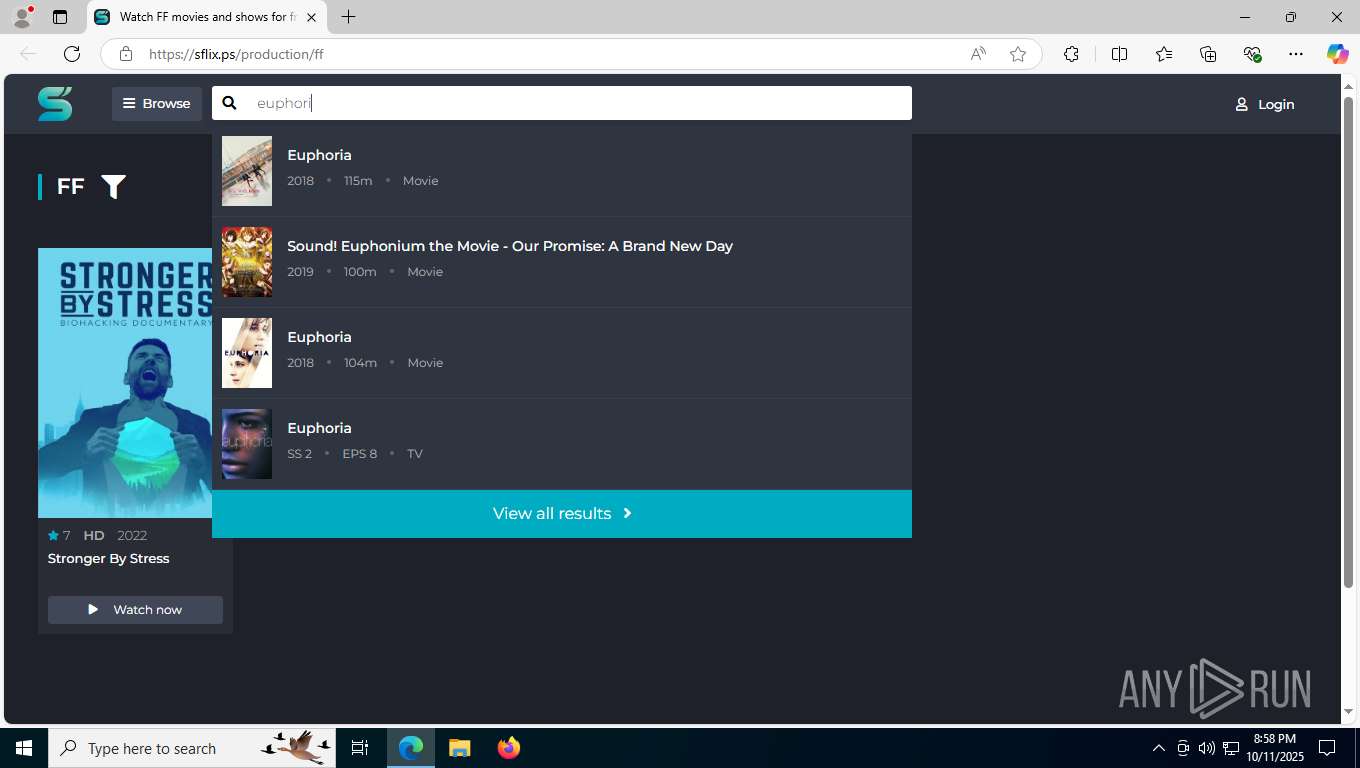Open browser profile icon
Viewport: 1360px width, 768px height.
coord(21,17)
